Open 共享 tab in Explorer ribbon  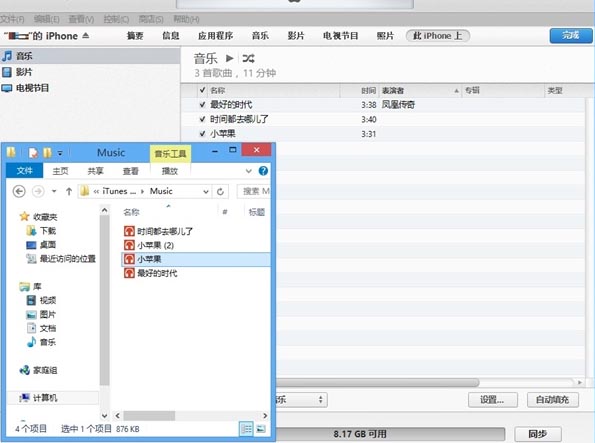click(x=95, y=171)
